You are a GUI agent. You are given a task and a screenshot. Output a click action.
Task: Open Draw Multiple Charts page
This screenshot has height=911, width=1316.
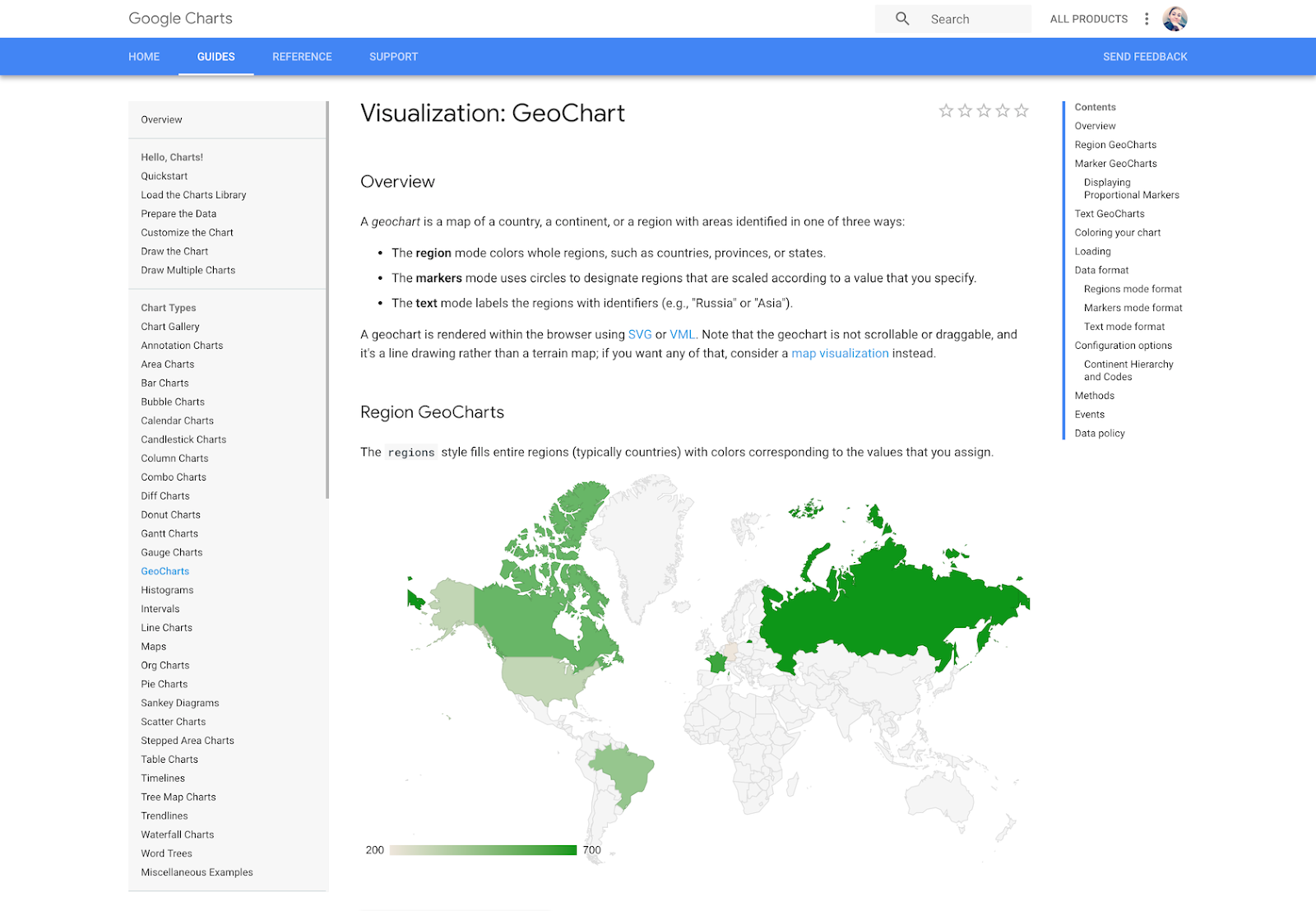(x=188, y=271)
